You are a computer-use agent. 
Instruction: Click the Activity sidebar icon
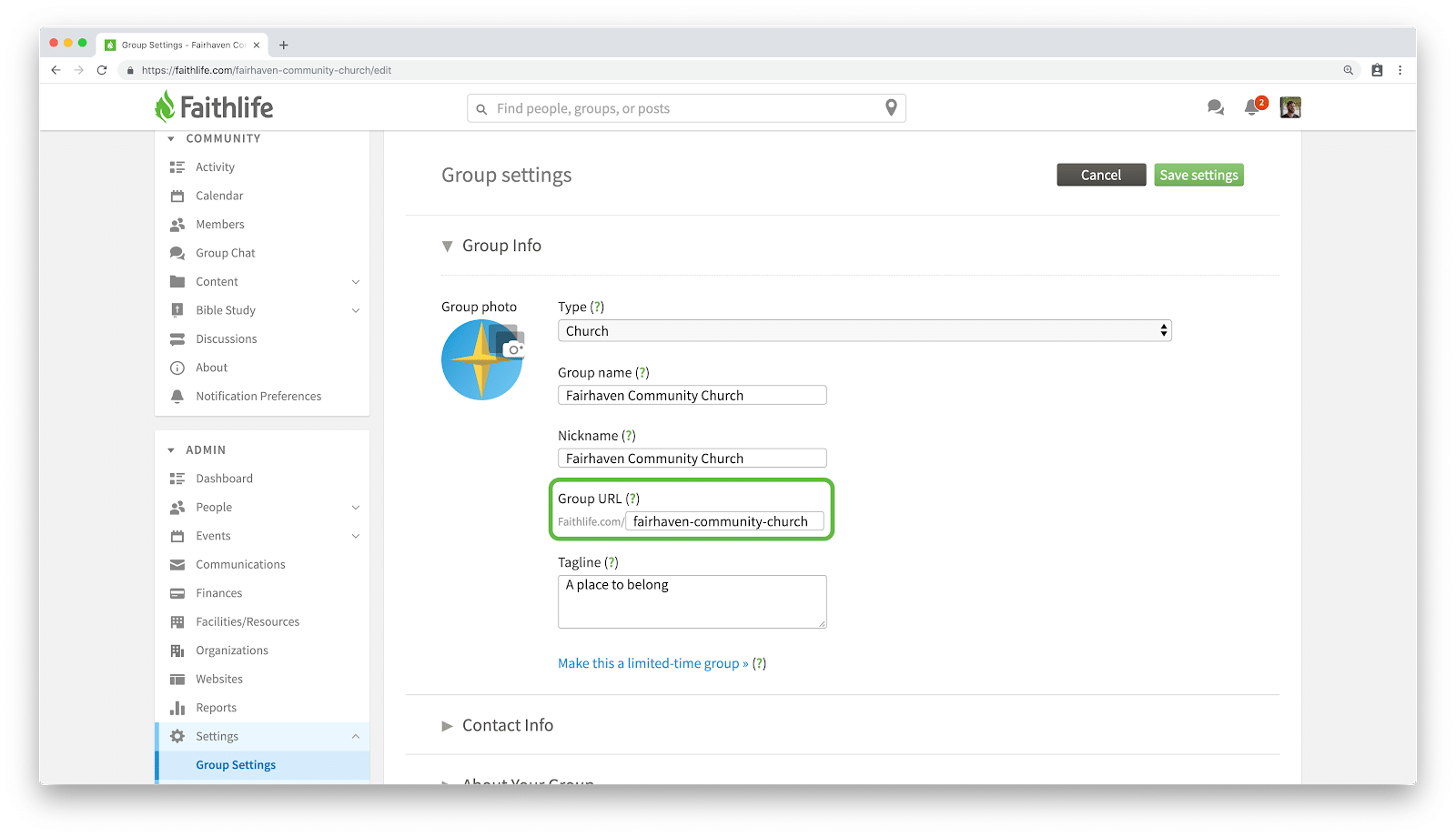tap(177, 167)
